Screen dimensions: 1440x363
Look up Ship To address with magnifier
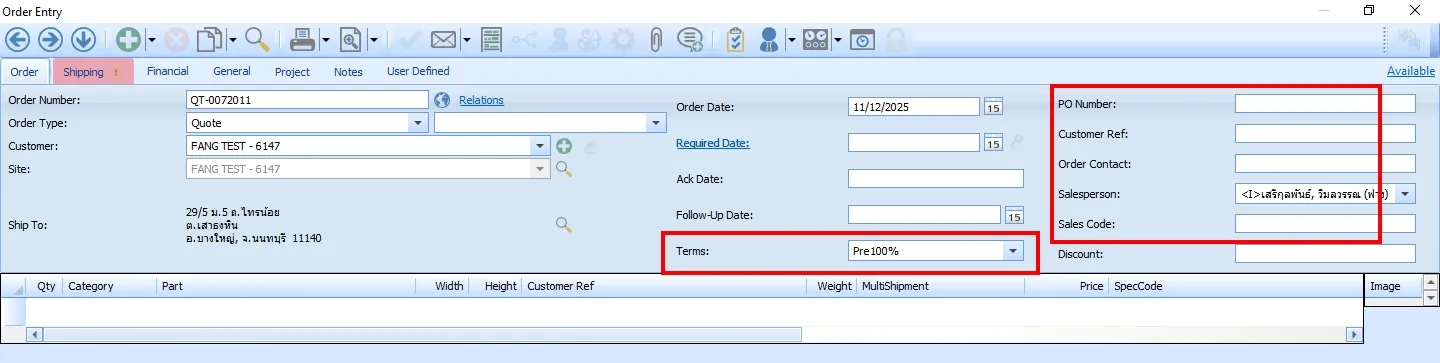[564, 225]
